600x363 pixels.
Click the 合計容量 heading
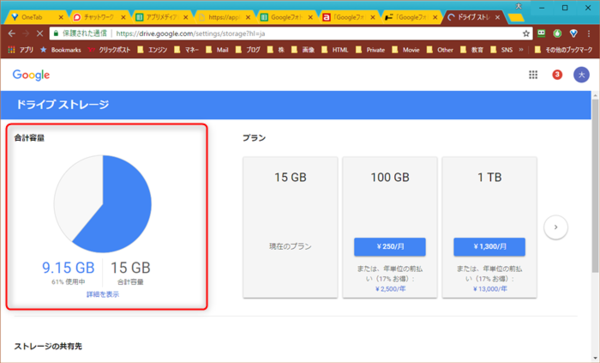pyautogui.click(x=29, y=138)
